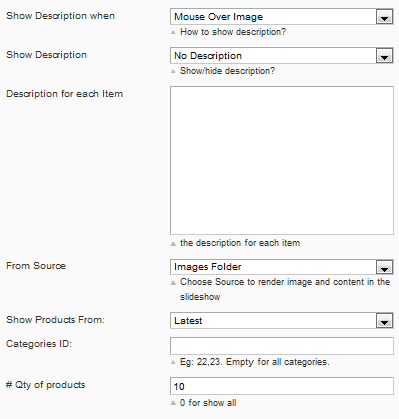This screenshot has height=419, width=399.
Task: Click the 'From Source' label
Action: point(36,266)
